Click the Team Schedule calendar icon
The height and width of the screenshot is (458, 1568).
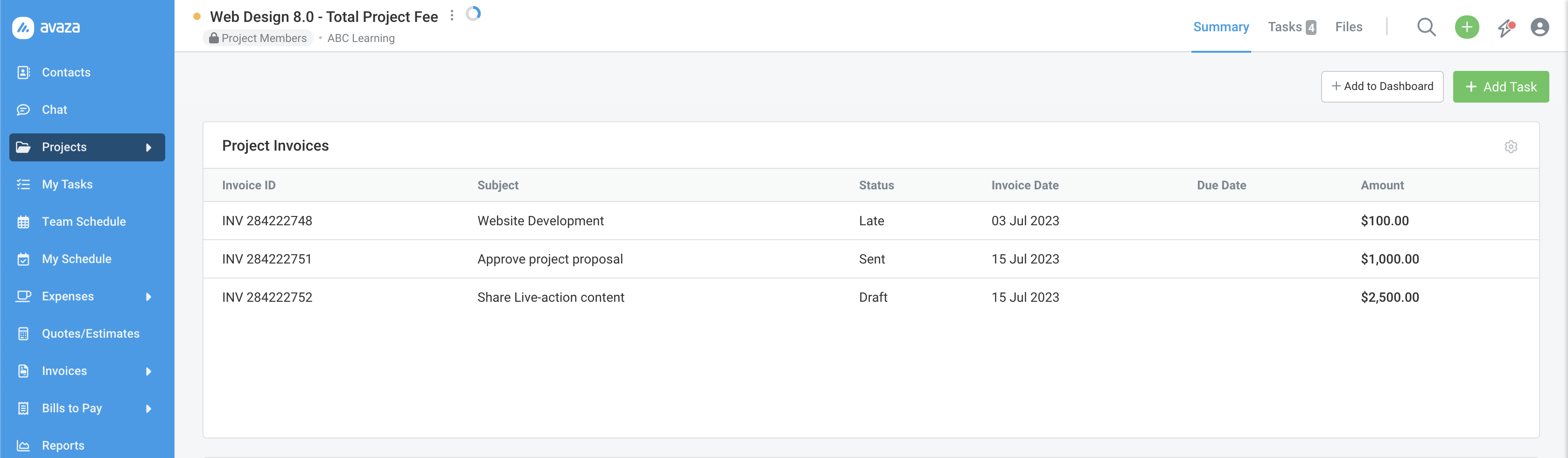(x=23, y=222)
